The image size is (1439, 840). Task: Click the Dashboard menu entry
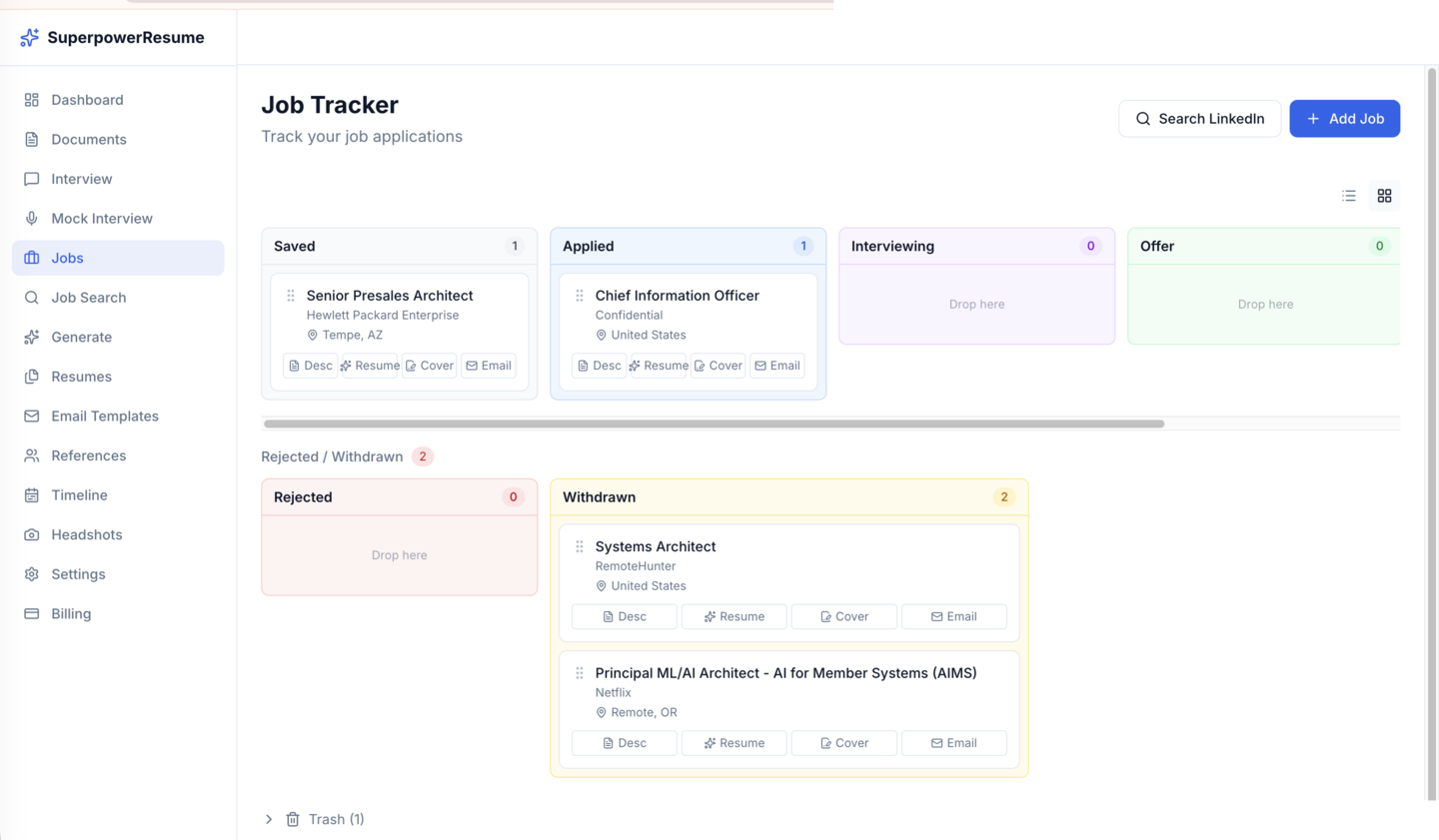tap(87, 100)
